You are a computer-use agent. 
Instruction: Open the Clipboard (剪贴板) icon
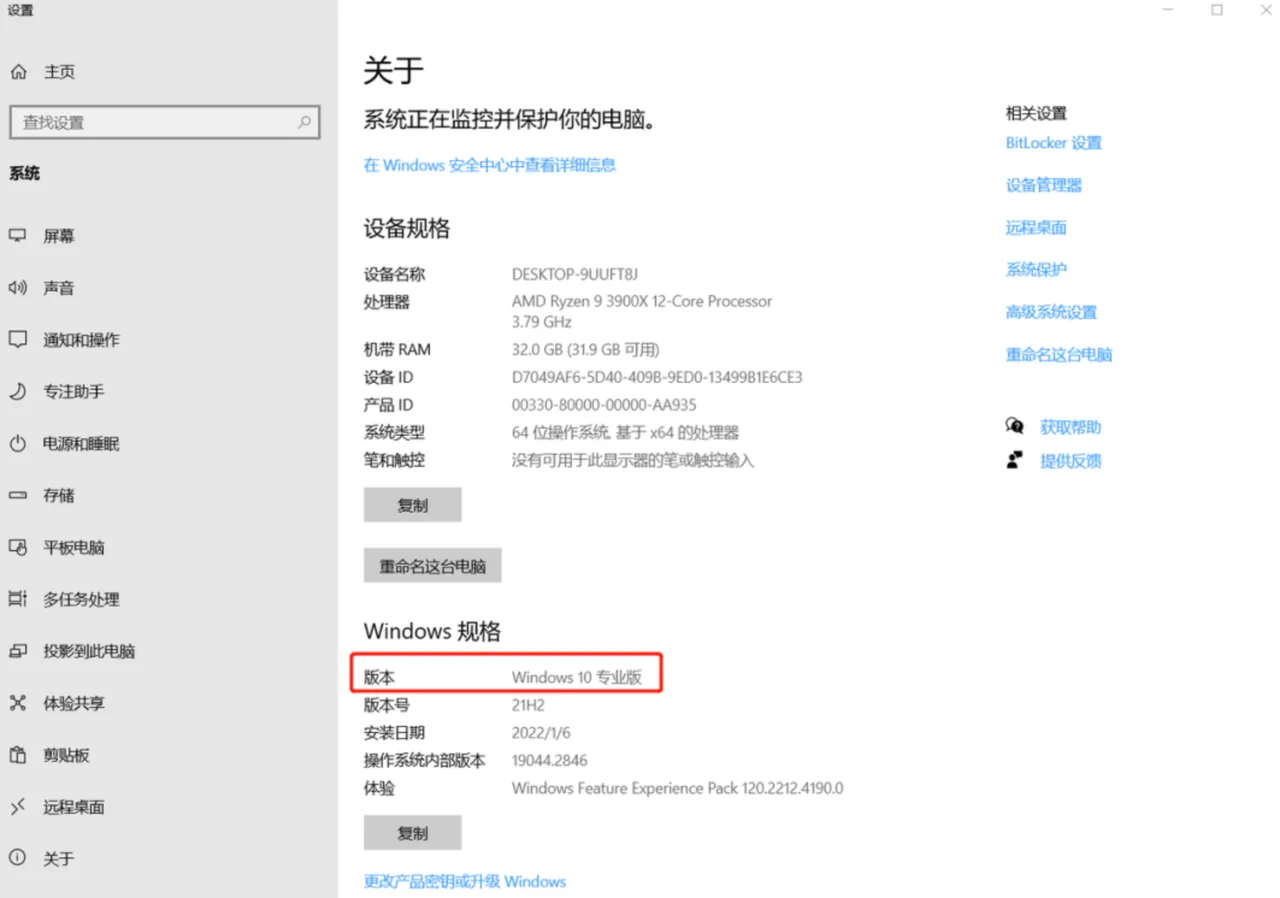click(18, 755)
